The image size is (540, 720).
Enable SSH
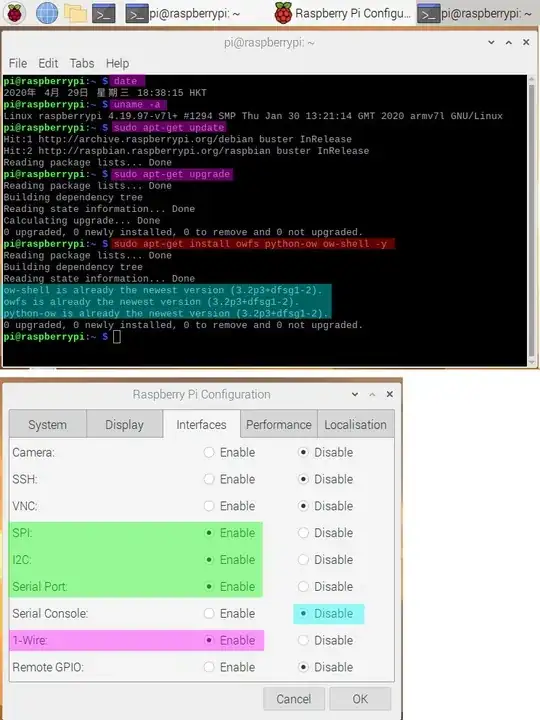[229, 479]
